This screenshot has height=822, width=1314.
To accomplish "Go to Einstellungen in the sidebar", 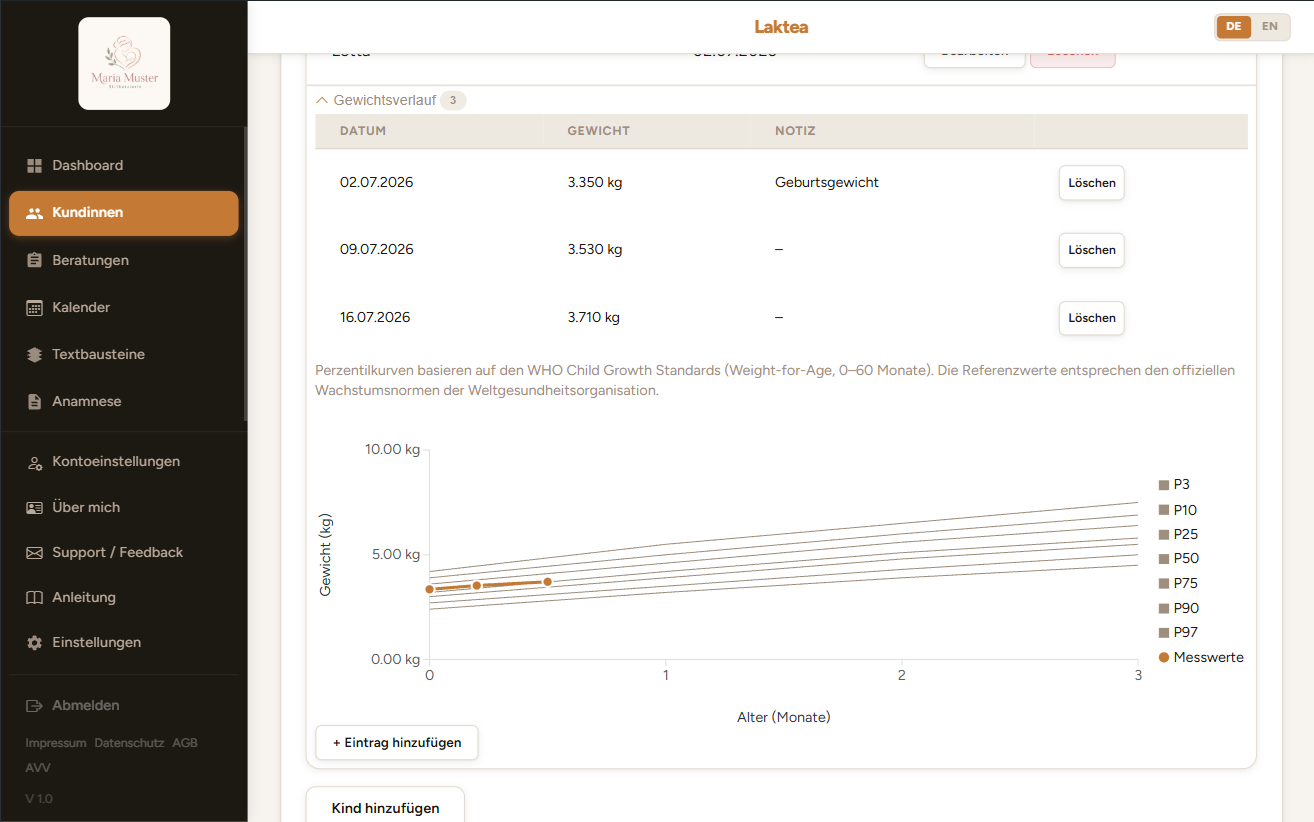I will coord(124,642).
